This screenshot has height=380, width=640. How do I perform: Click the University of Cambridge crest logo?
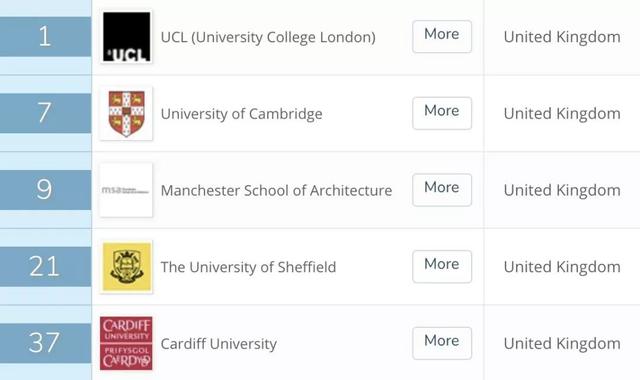tap(126, 113)
